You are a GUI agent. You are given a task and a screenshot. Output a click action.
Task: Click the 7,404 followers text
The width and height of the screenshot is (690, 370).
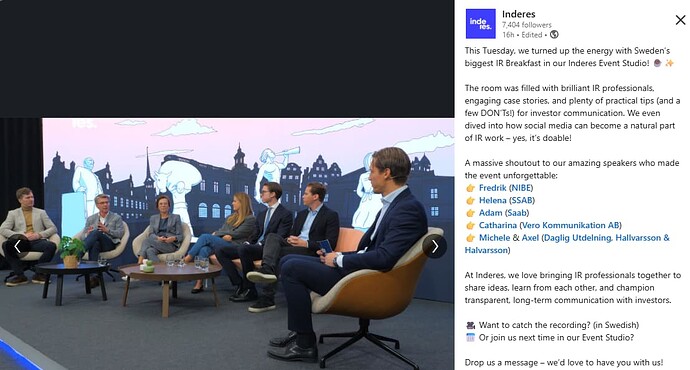527,25
